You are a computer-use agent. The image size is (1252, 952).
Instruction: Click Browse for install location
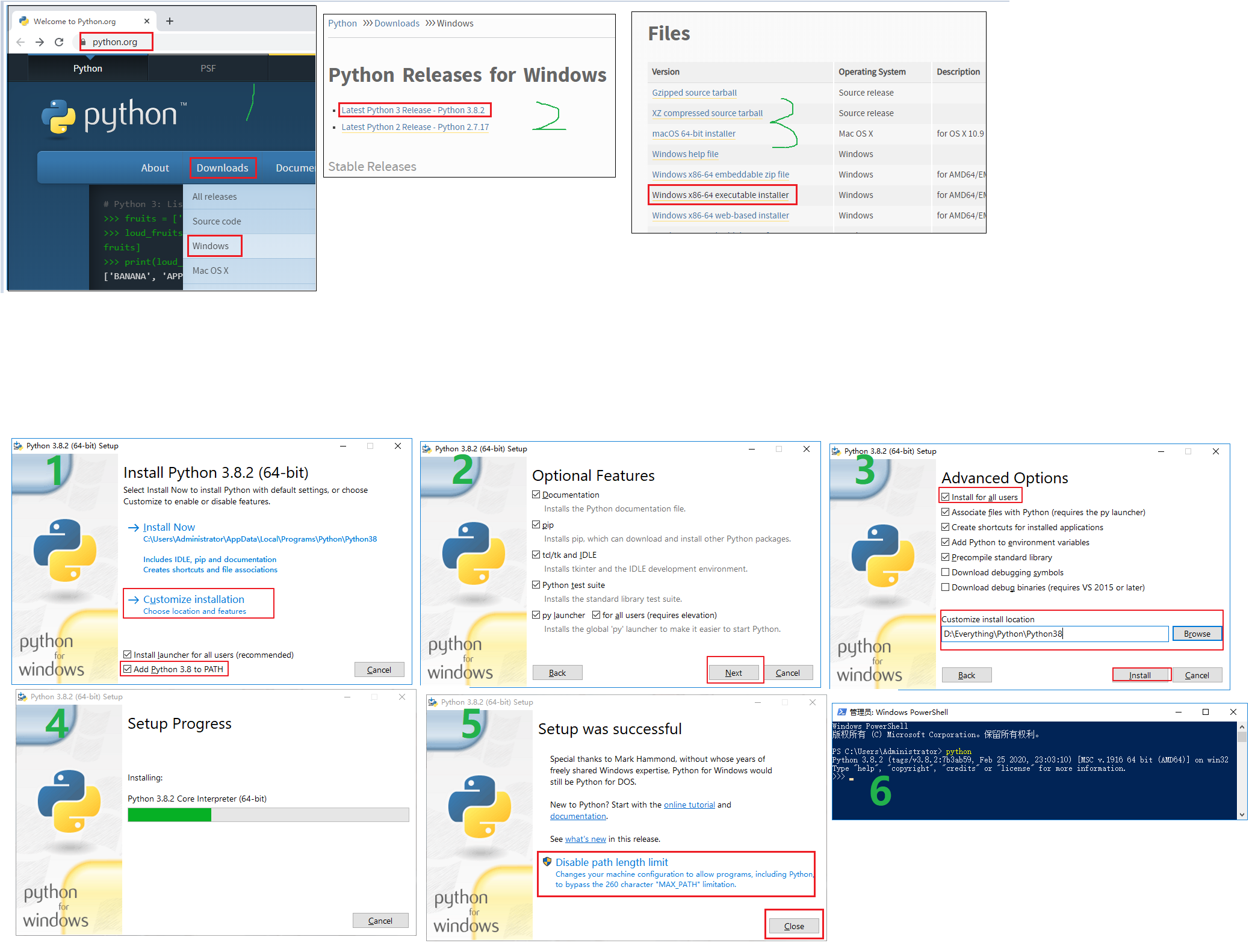[x=1197, y=634]
